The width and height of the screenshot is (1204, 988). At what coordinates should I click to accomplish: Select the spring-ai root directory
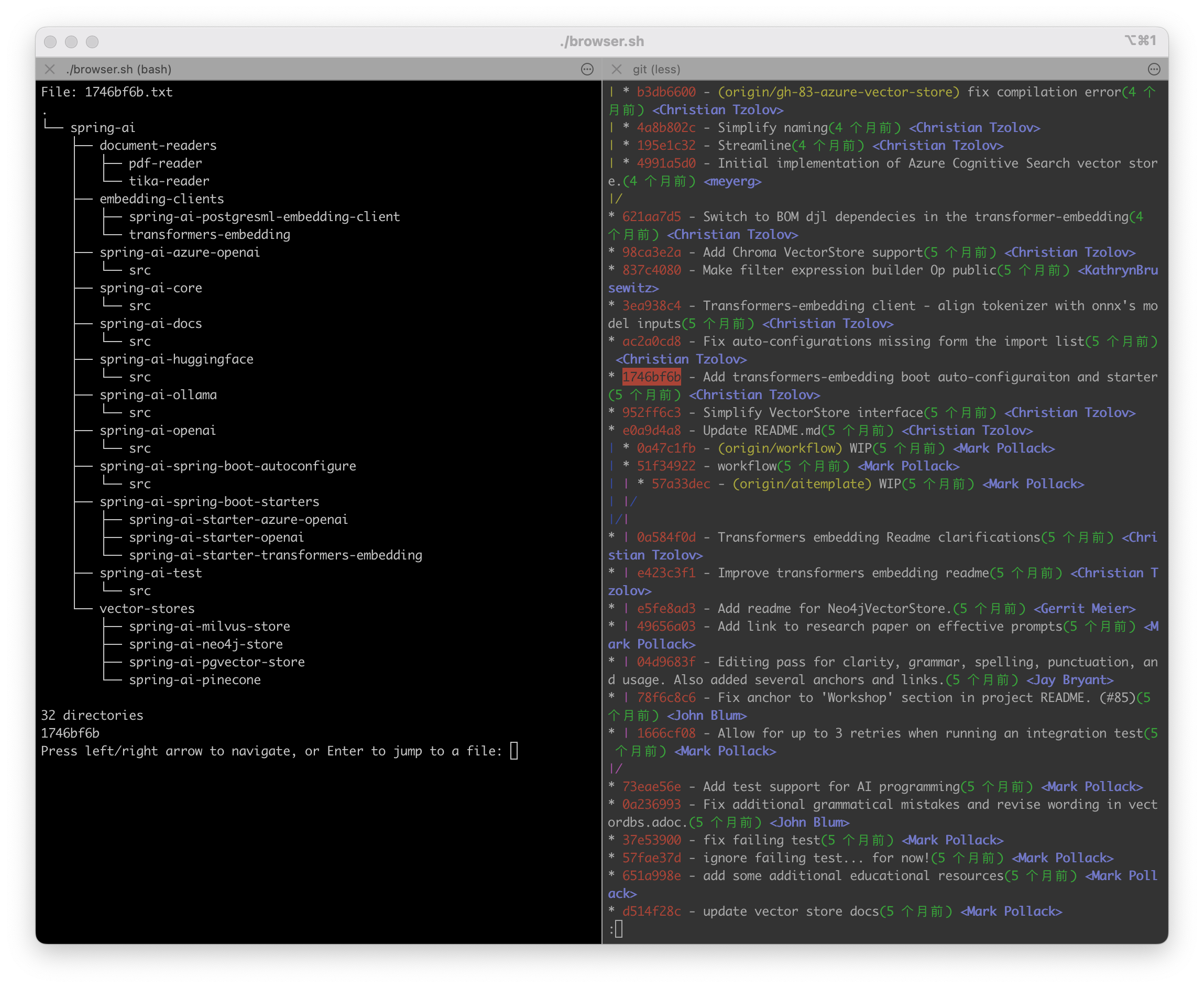coord(103,127)
